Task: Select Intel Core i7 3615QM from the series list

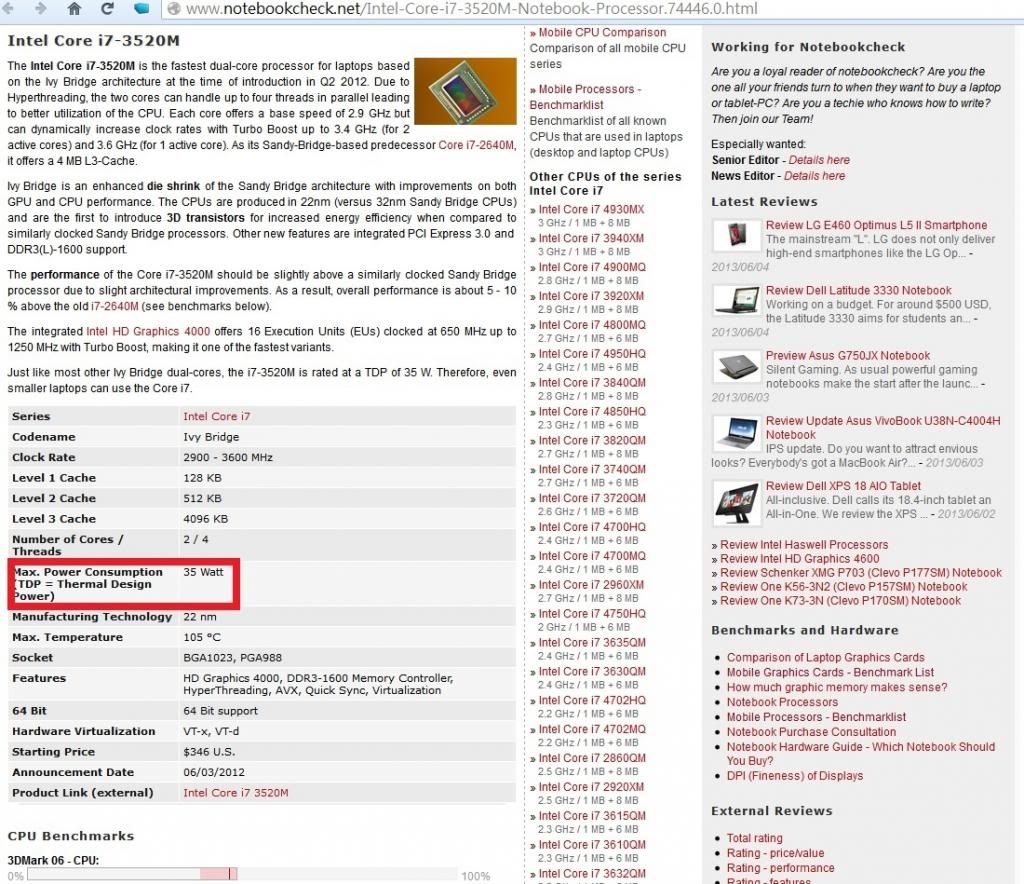Action: [592, 816]
